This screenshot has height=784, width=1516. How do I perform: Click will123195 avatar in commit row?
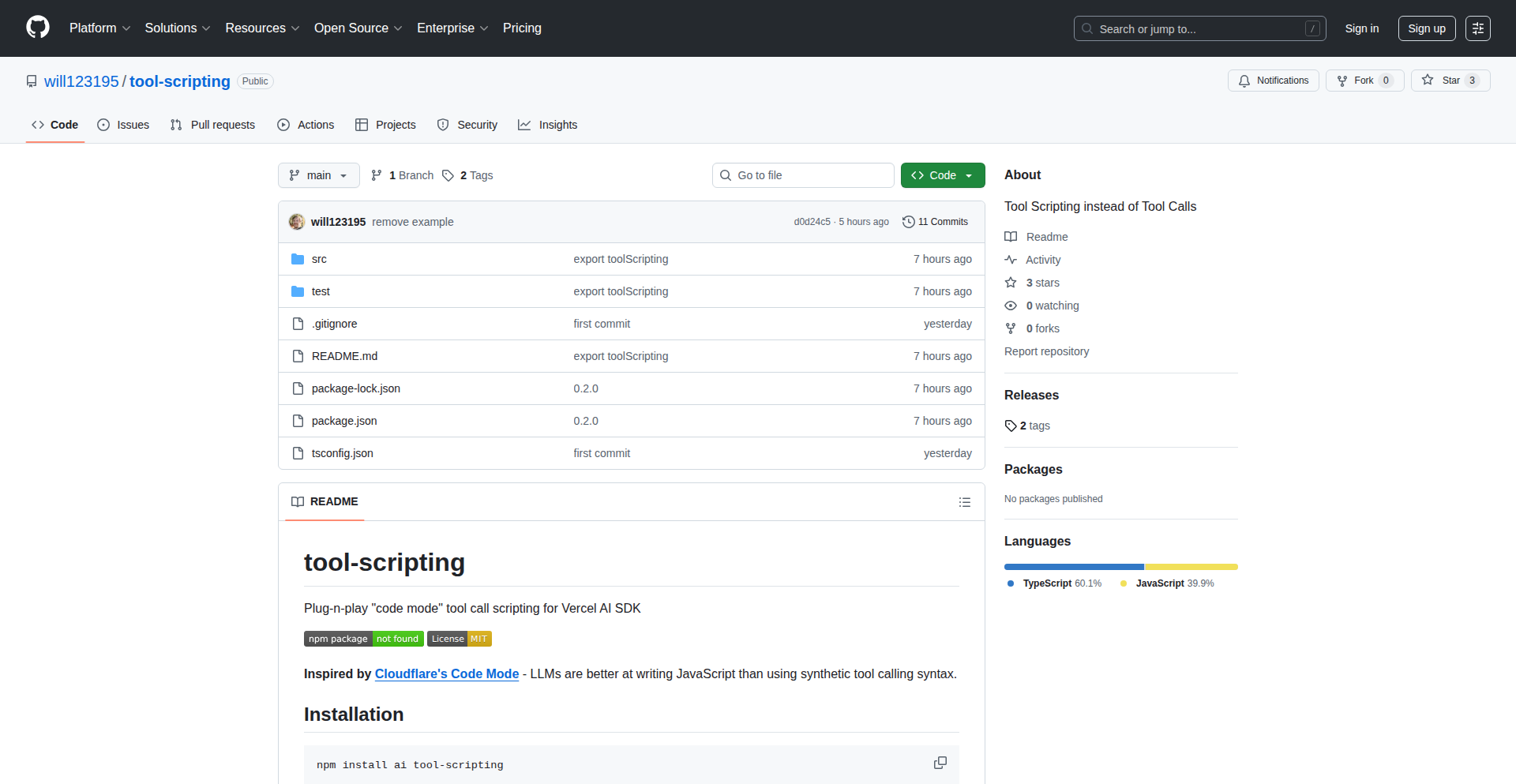[297, 222]
